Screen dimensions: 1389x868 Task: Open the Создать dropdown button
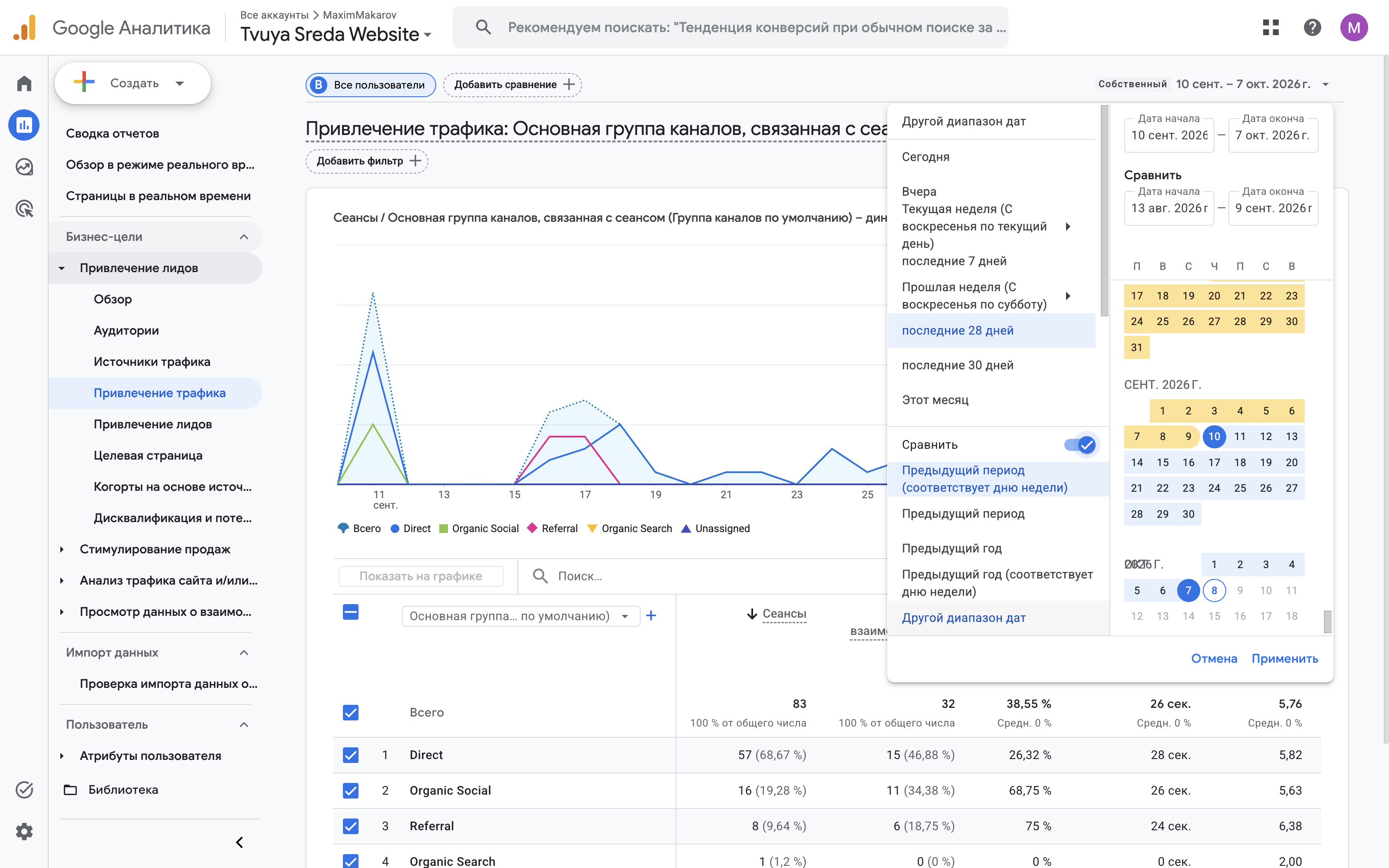132,83
